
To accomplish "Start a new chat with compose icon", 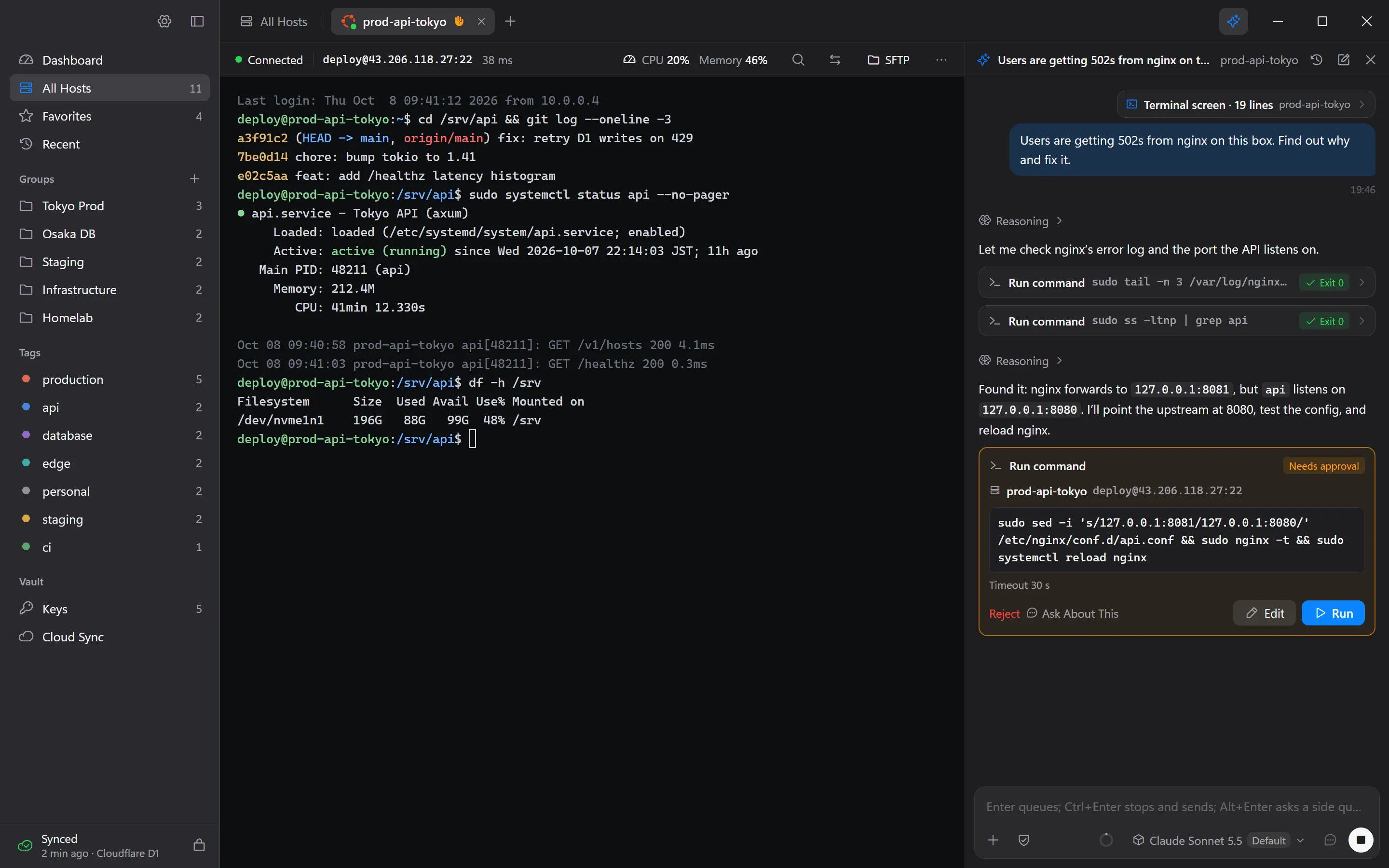I will tap(1344, 60).
